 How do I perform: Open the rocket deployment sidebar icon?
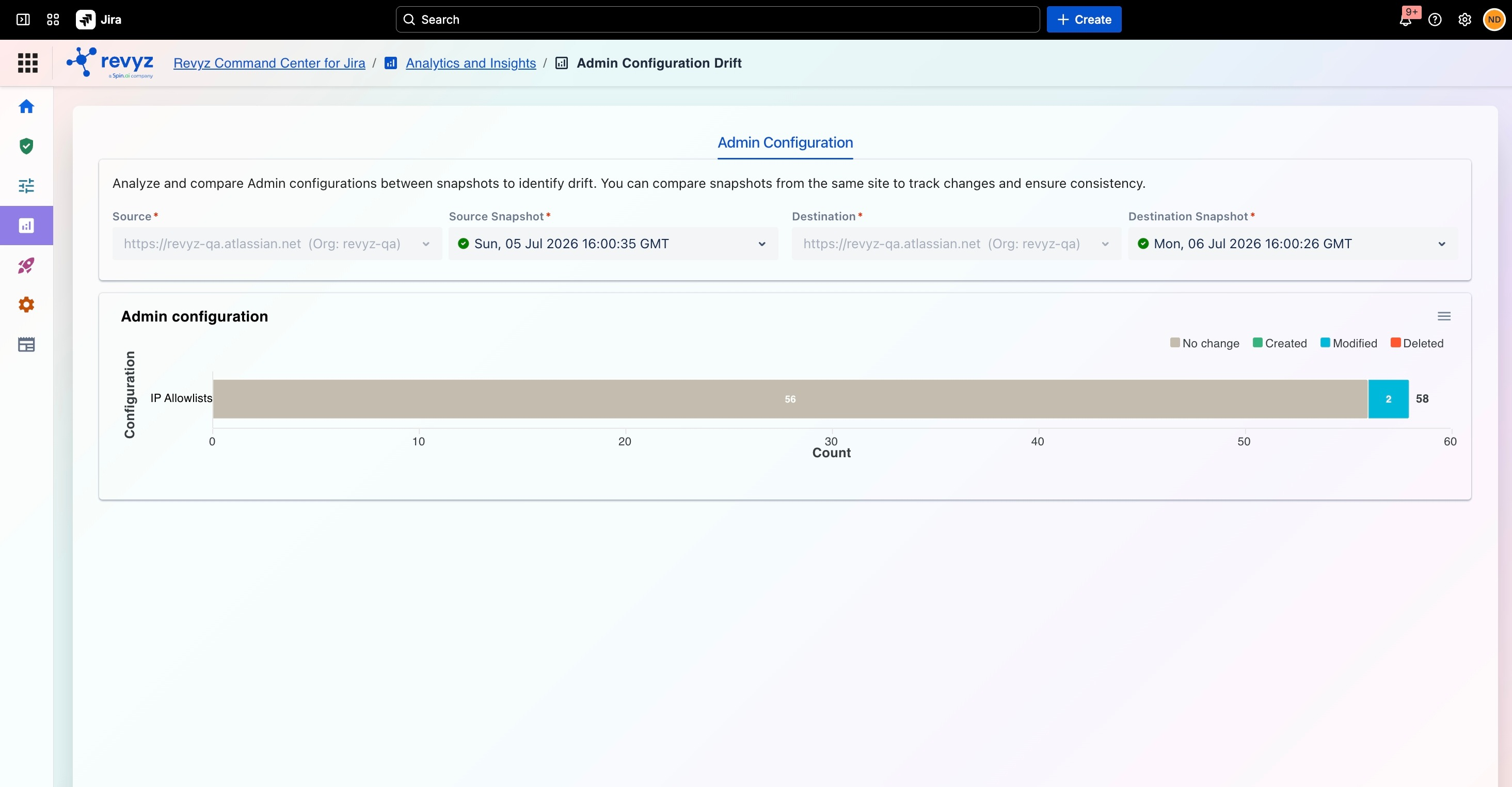coord(26,265)
